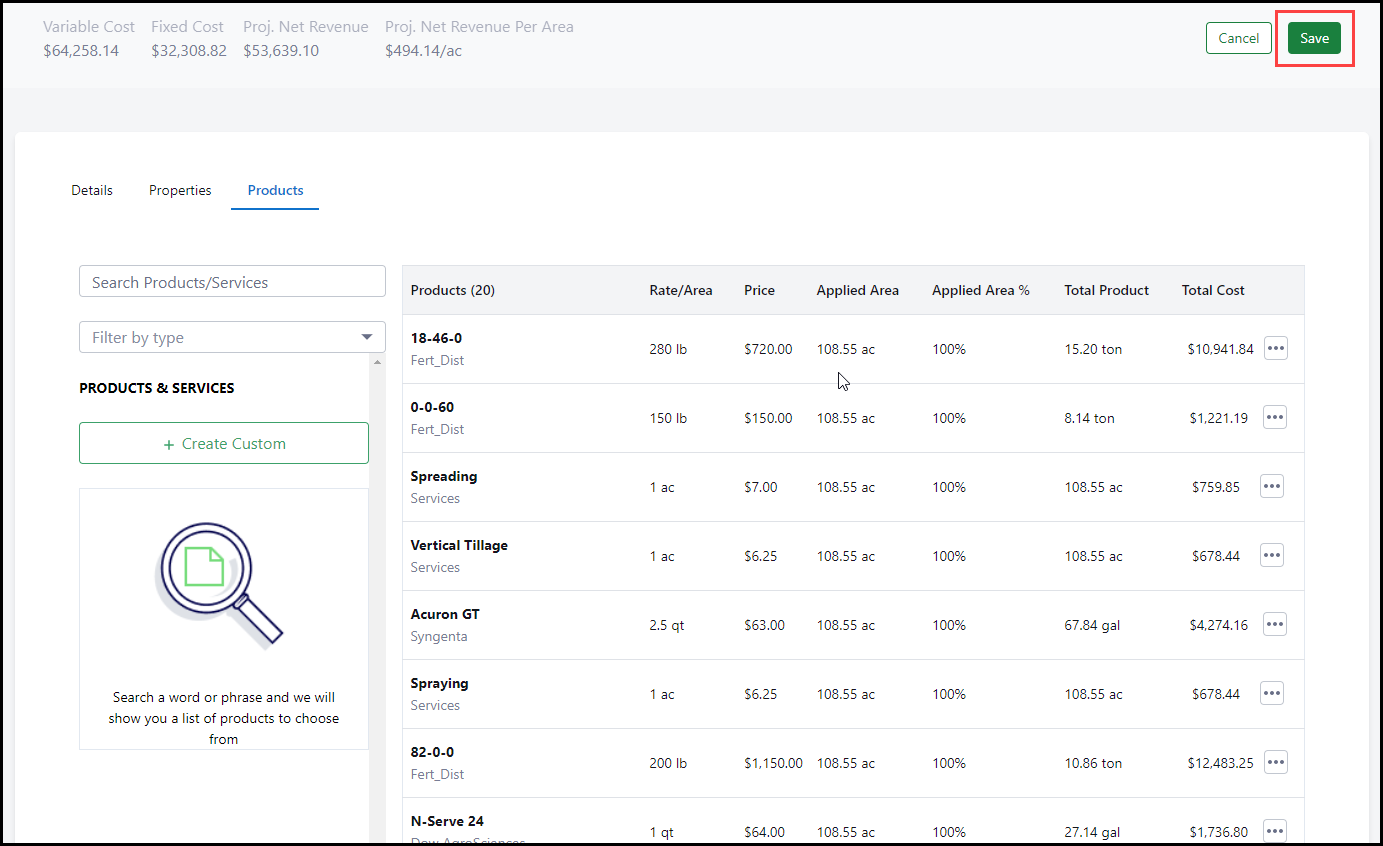Select the Products tab
Screen dimensions: 1383x846
click(275, 190)
